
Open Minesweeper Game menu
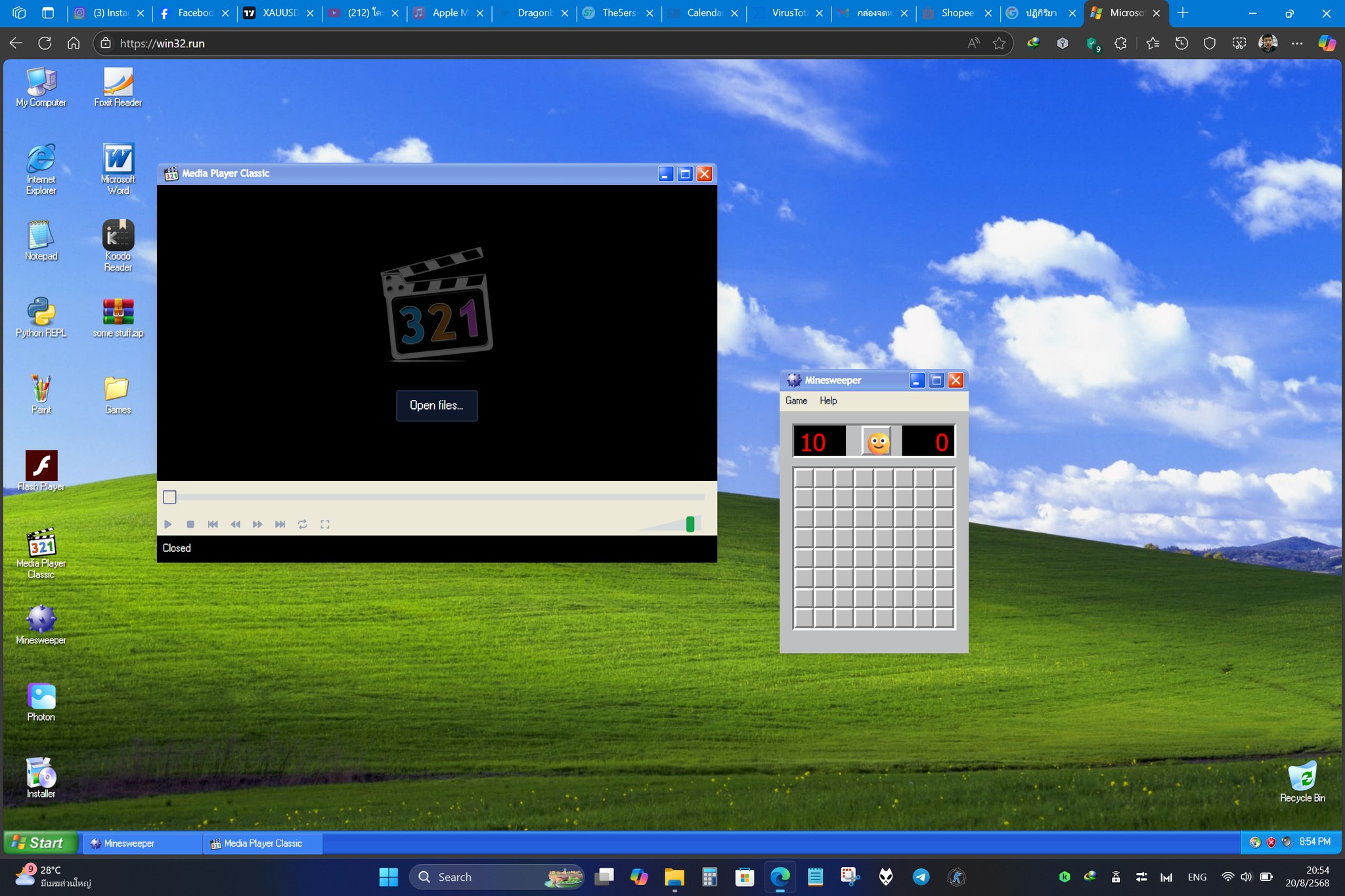[797, 400]
